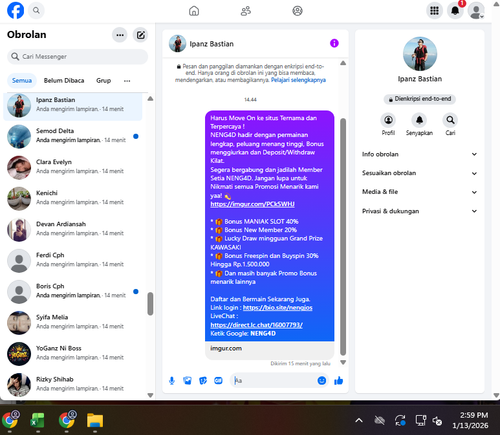Screen dimensions: 500x435
Task: Toggle conversation info purple icon
Action: [x=334, y=43]
